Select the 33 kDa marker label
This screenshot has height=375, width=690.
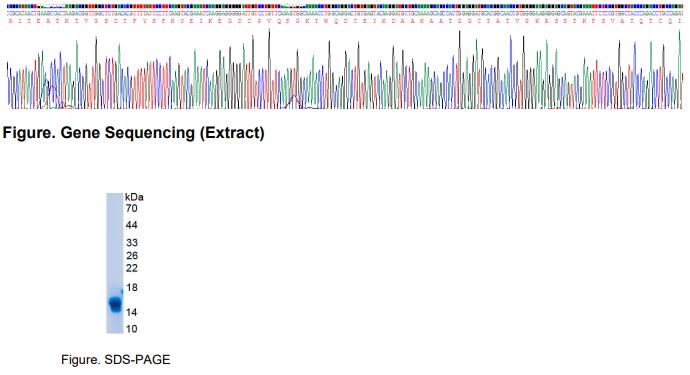[131, 243]
